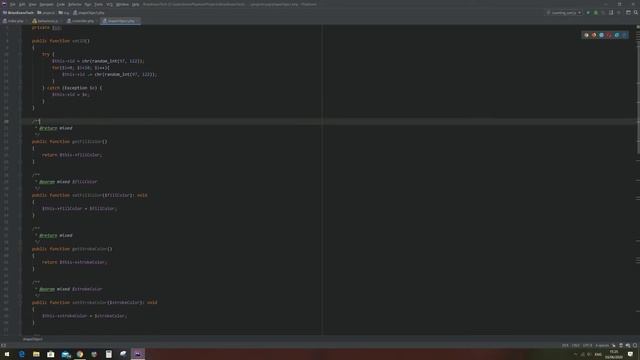
Task: Open the Run menu
Action: (x=88, y=4)
